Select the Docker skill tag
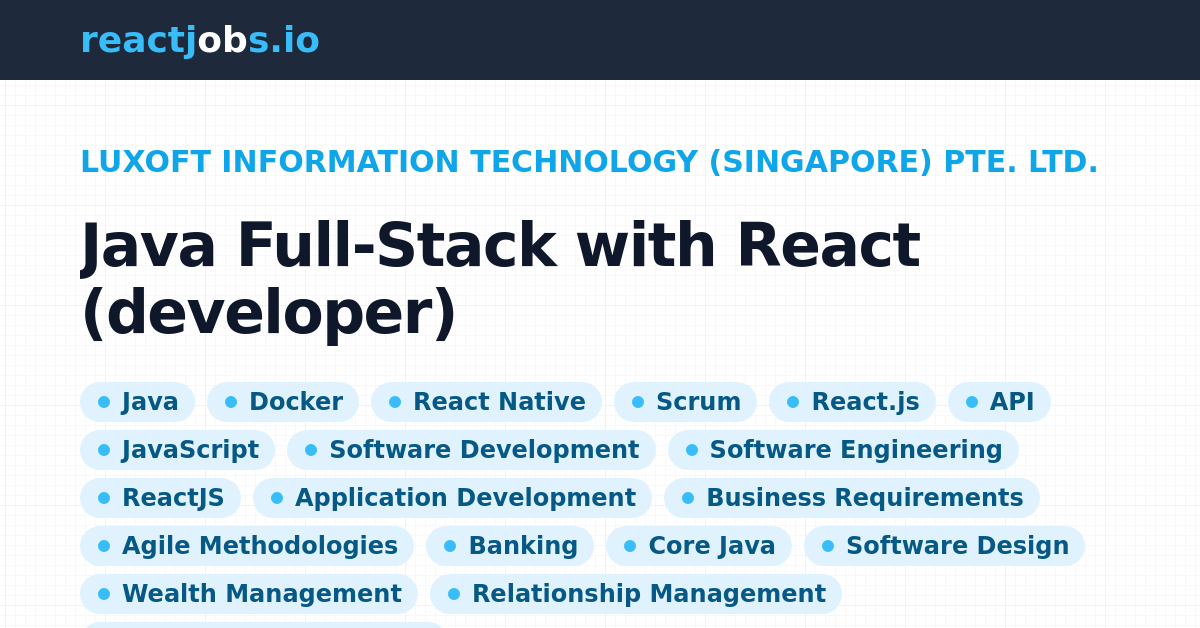 [283, 402]
